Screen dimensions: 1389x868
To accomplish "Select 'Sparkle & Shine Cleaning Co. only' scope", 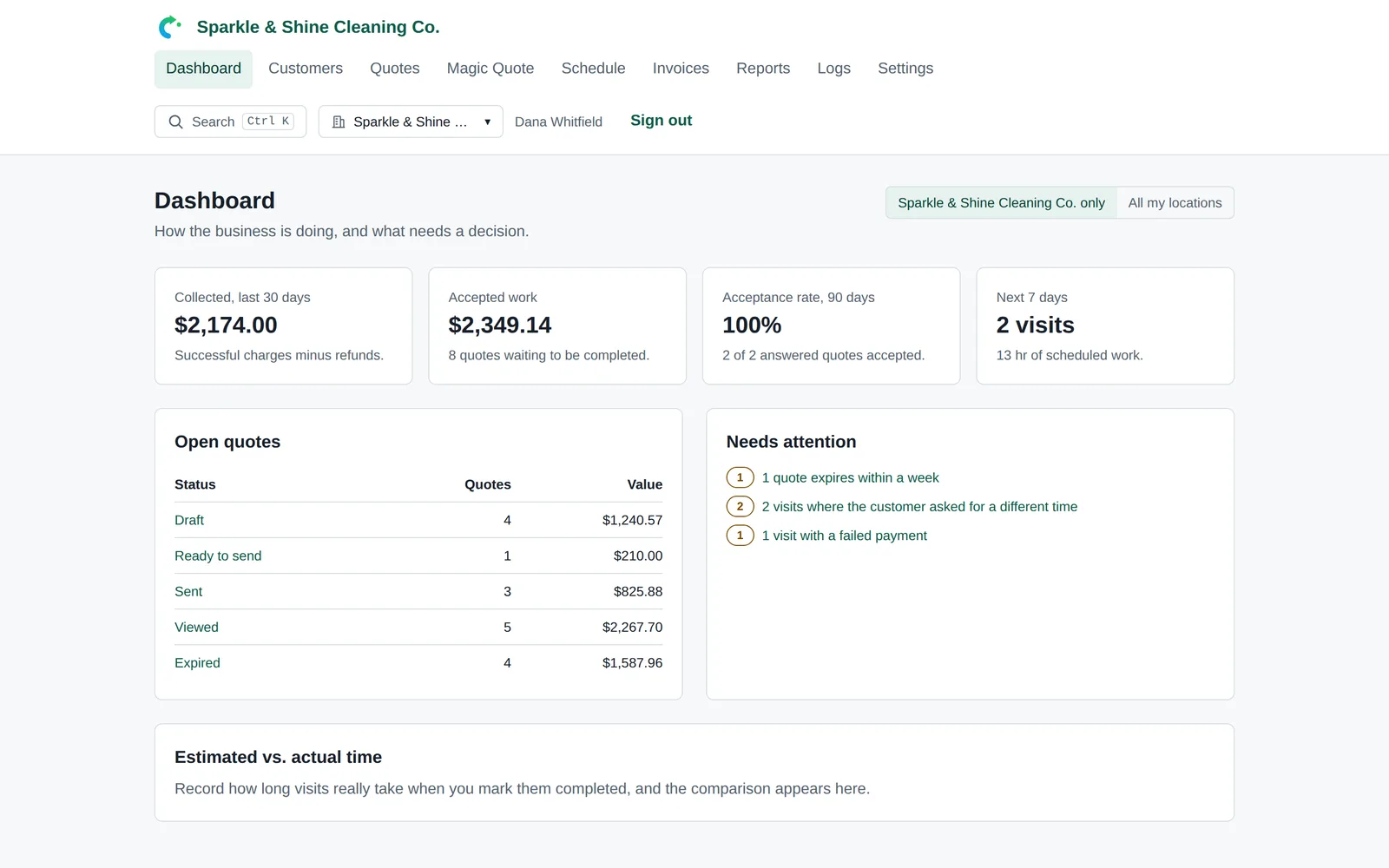I will coord(1001,202).
